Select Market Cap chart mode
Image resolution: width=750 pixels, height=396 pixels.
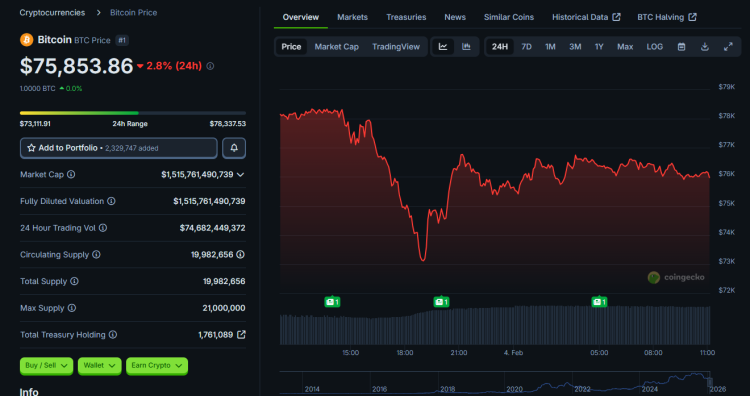(337, 46)
